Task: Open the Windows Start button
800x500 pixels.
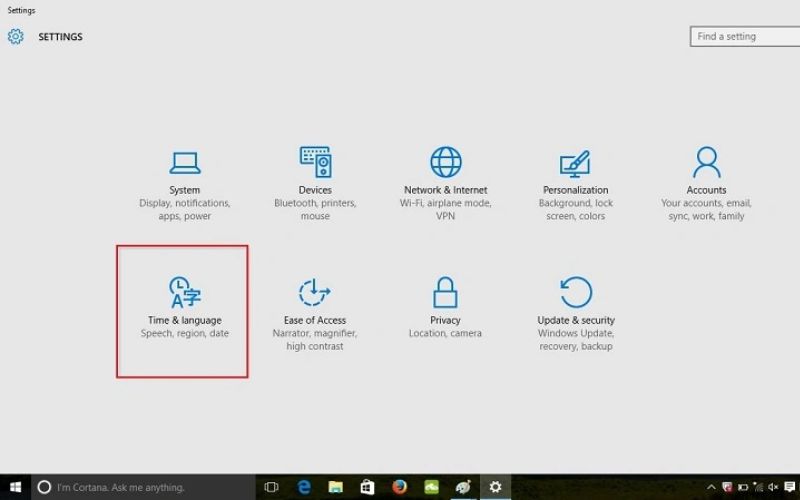Action: pyautogui.click(x=15, y=487)
